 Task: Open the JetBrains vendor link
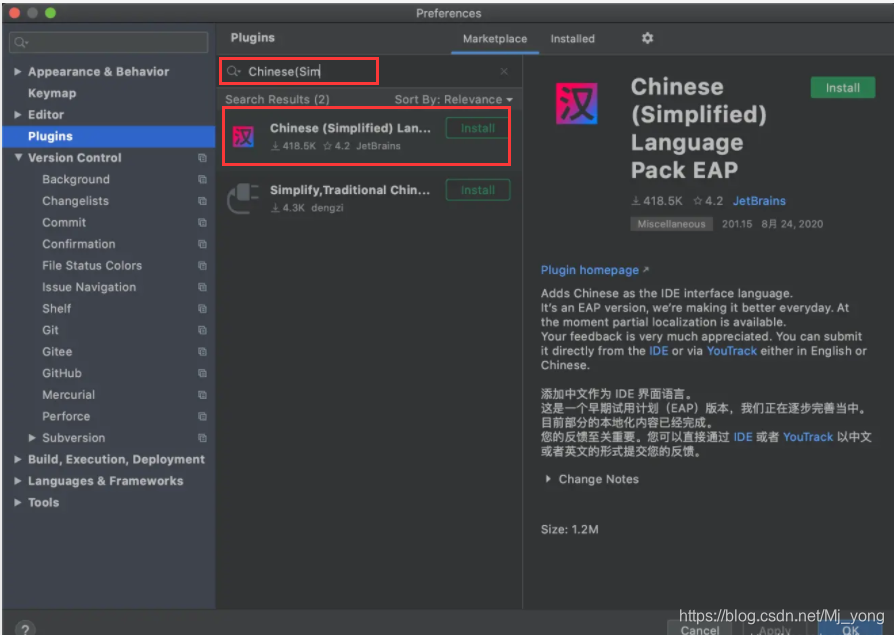click(x=759, y=201)
